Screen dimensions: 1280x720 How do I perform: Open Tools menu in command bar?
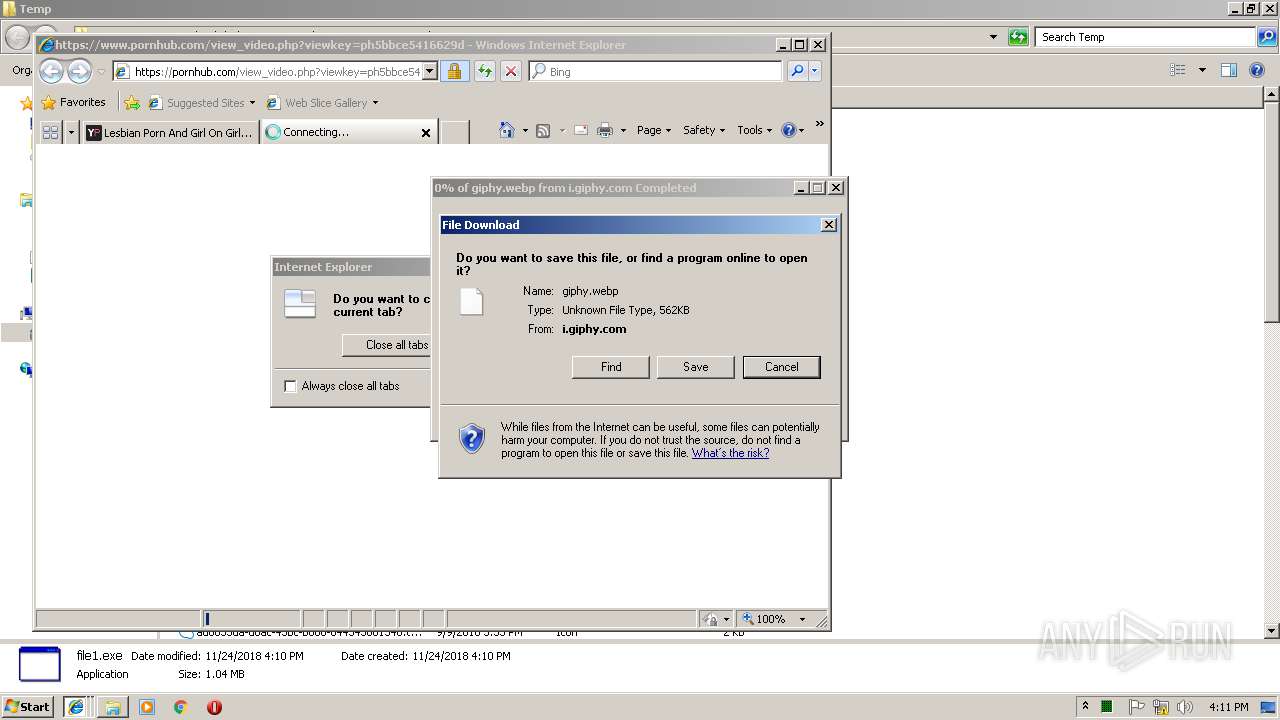pyautogui.click(x=755, y=130)
